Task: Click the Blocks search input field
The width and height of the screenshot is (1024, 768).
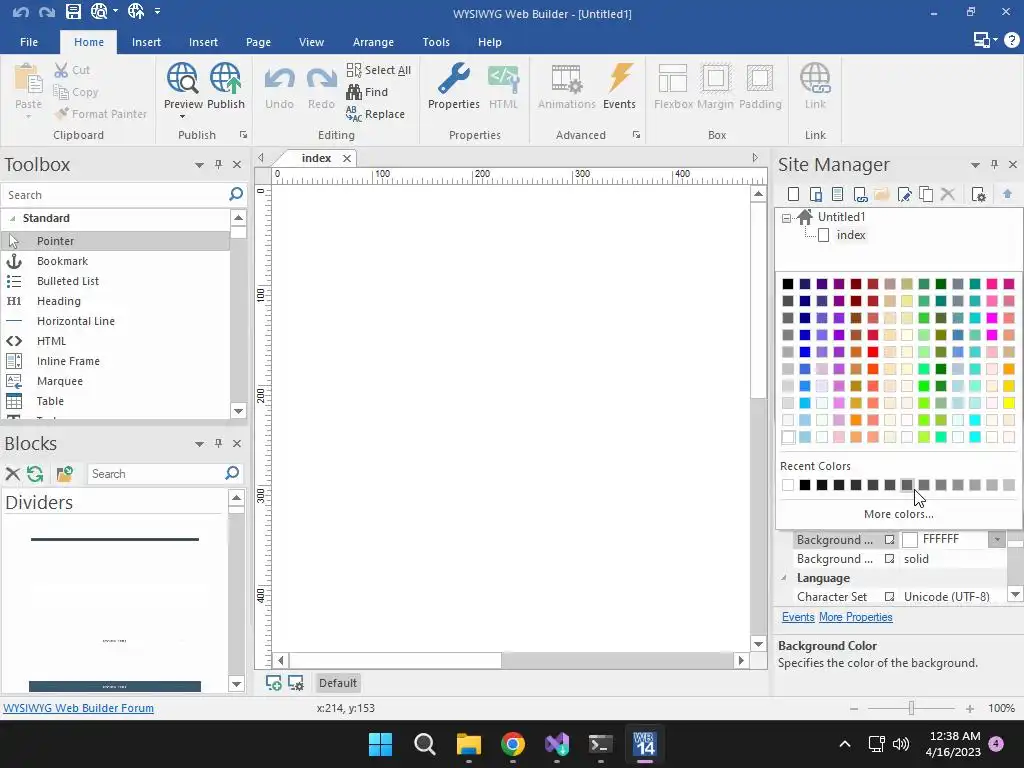Action: (x=157, y=473)
